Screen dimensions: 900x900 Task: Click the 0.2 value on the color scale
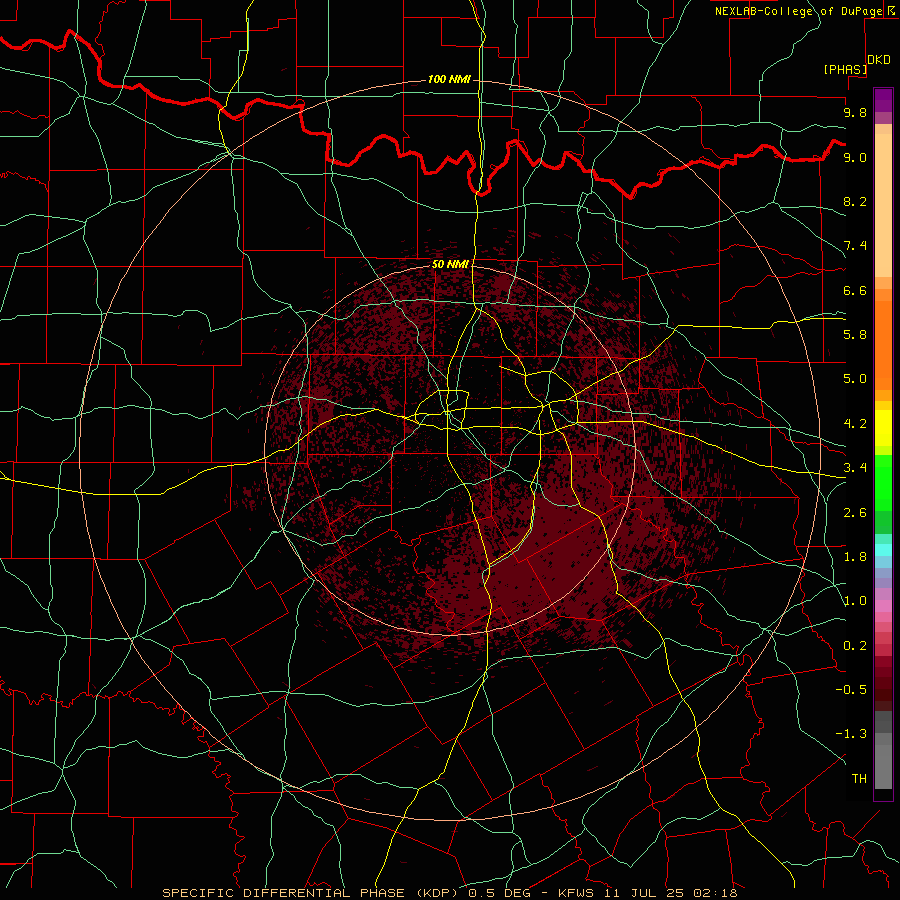[x=855, y=646]
